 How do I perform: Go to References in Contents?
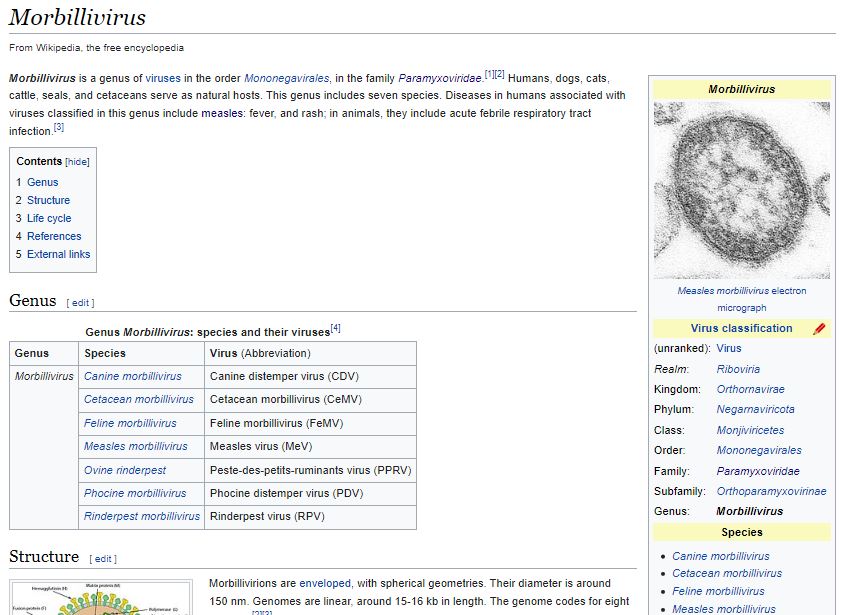coord(54,236)
